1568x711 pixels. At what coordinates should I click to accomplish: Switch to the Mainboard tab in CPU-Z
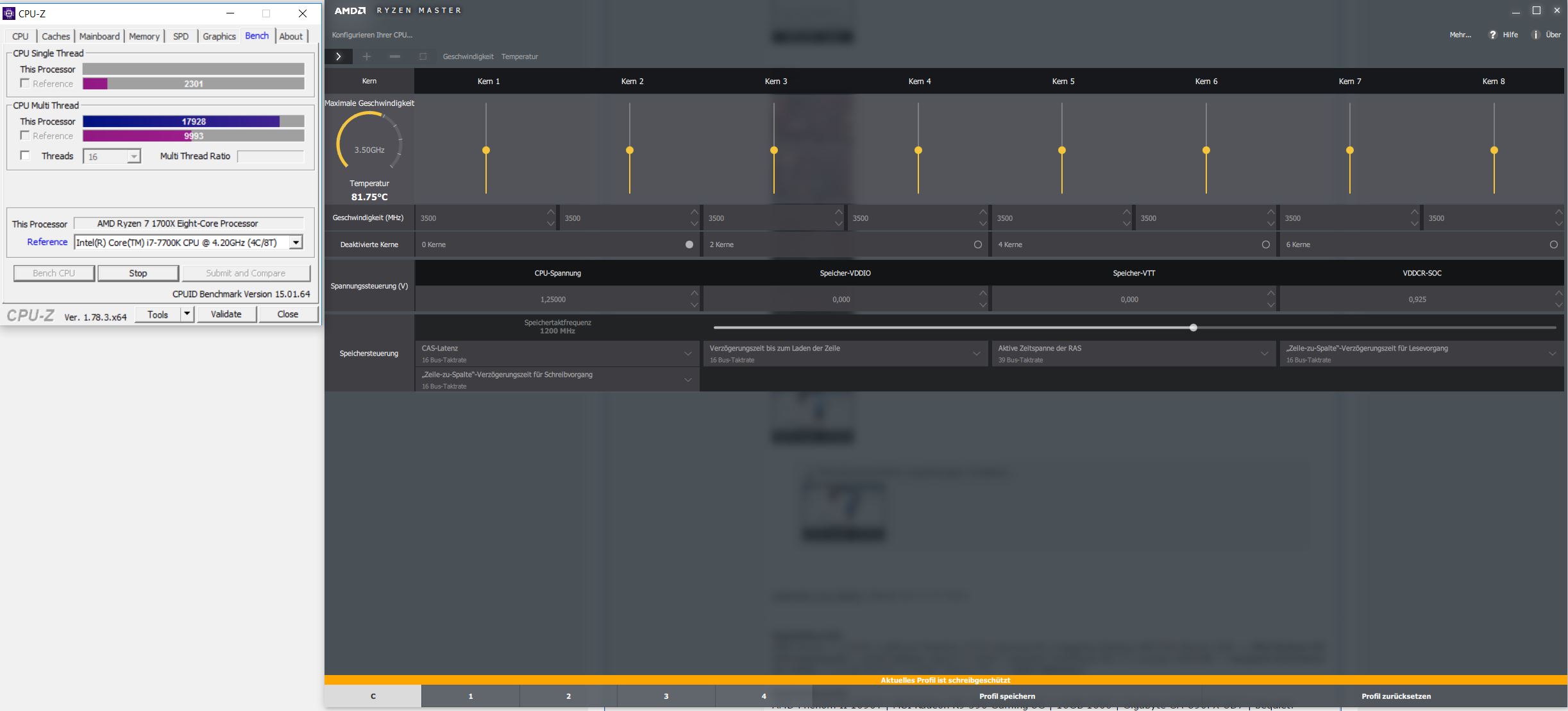99,36
